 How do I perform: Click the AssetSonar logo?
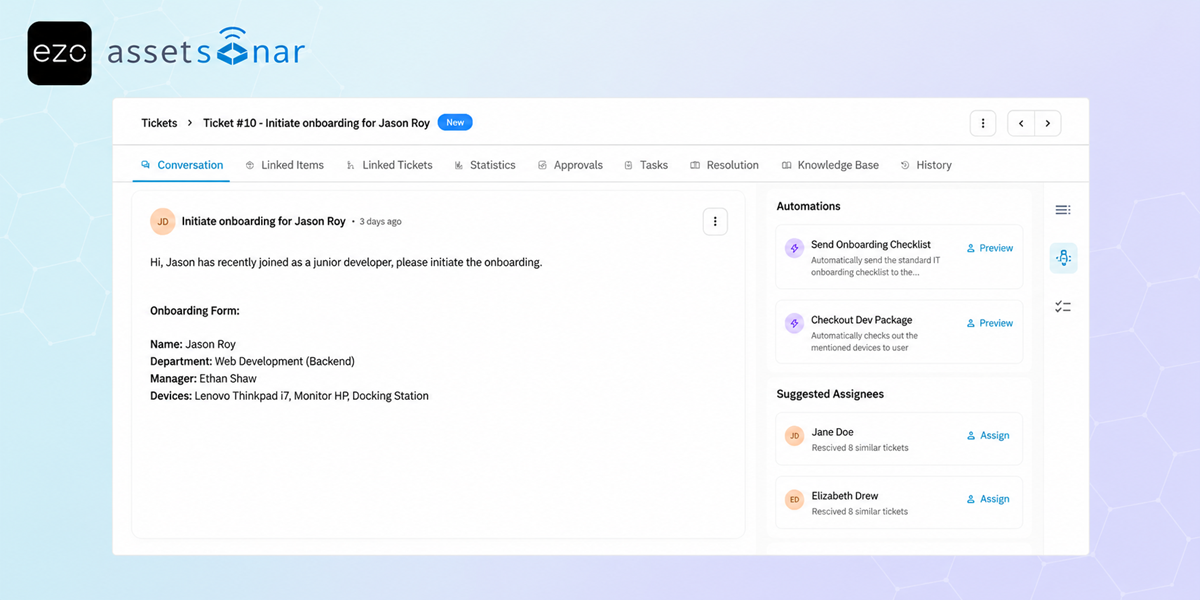[x=206, y=50]
